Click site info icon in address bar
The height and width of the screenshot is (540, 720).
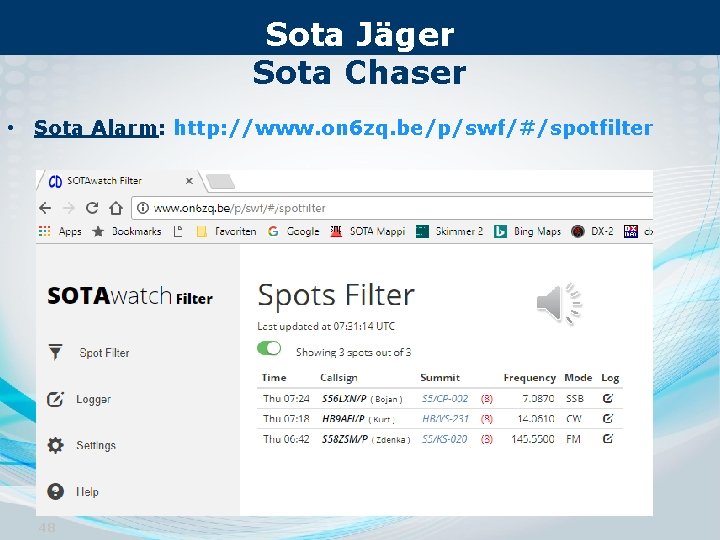point(143,208)
